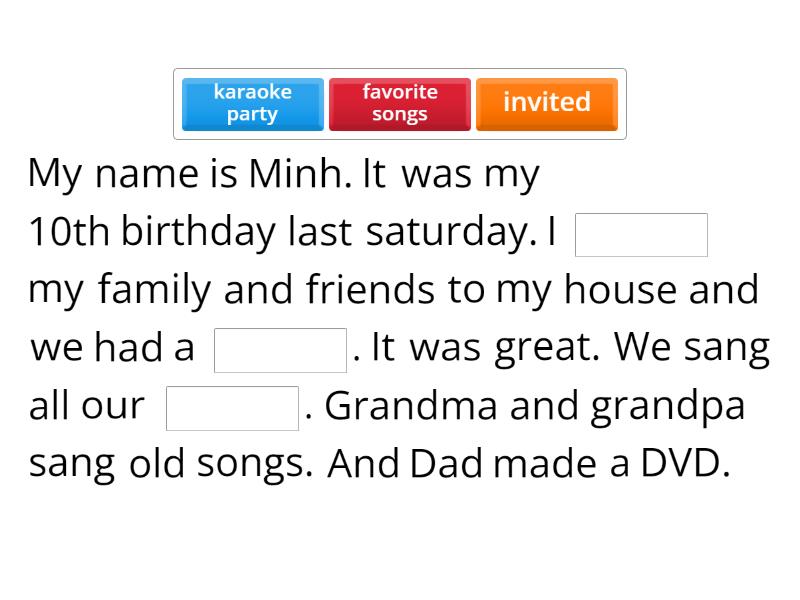Click on the word "house"
Screen dimensions: 800x600
(x=621, y=290)
